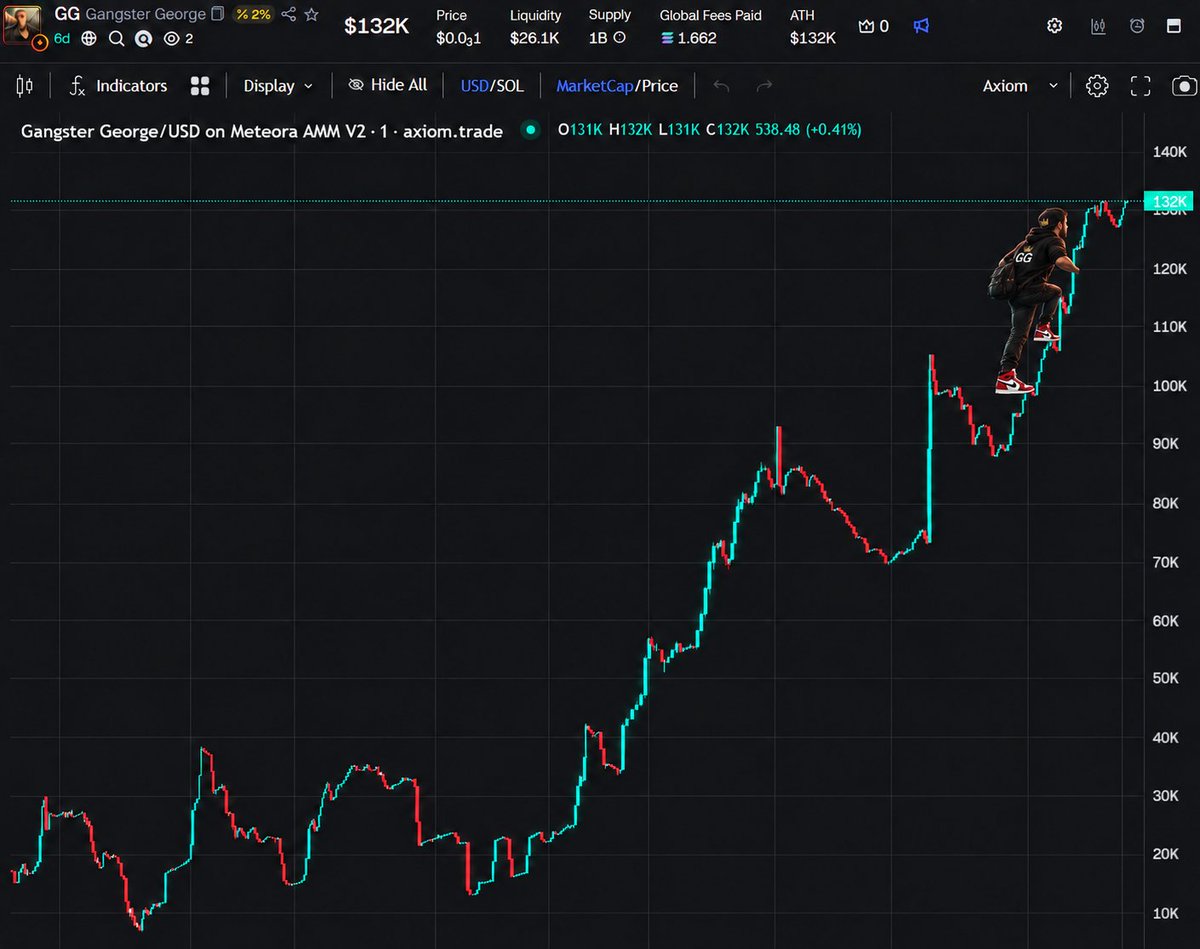Switch chart currency to USD
The height and width of the screenshot is (949, 1200).
click(x=474, y=86)
